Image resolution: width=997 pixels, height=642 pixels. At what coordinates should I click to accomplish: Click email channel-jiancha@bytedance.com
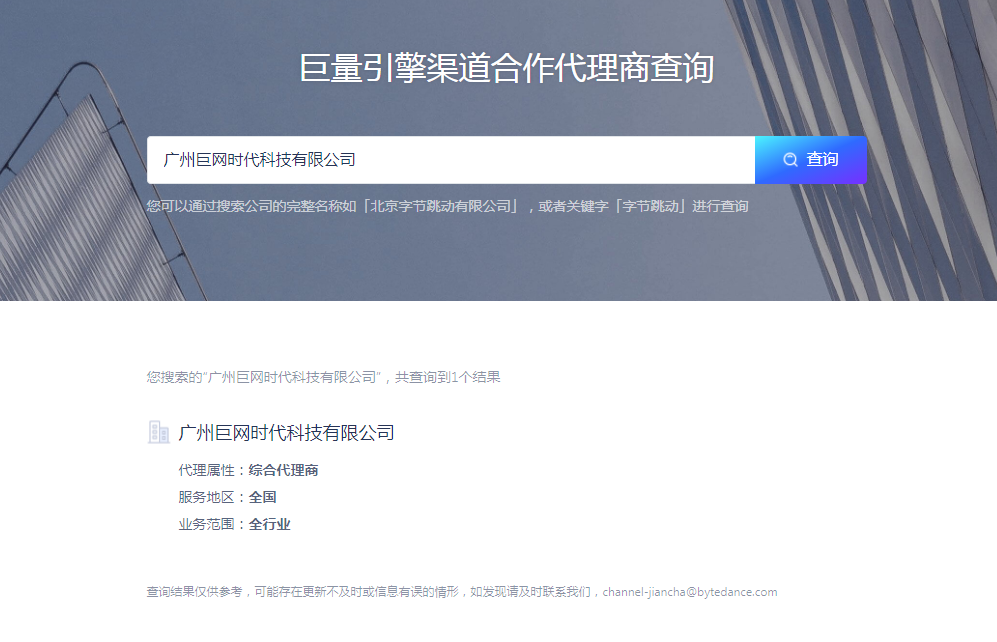pos(690,592)
